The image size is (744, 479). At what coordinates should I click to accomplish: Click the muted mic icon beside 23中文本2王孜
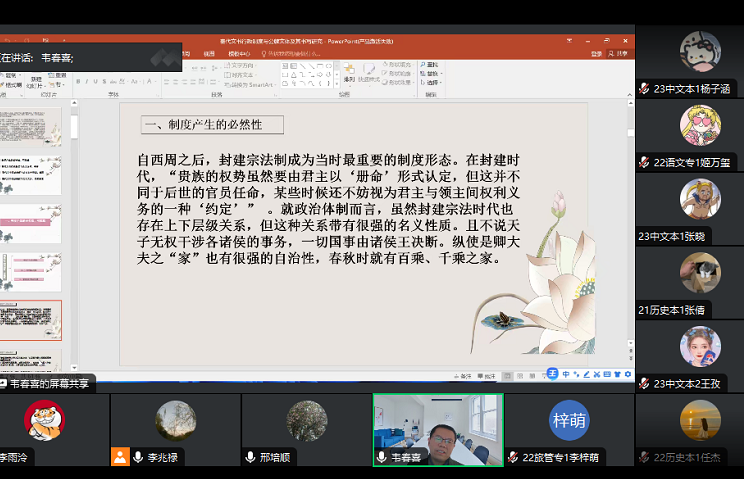tap(645, 383)
